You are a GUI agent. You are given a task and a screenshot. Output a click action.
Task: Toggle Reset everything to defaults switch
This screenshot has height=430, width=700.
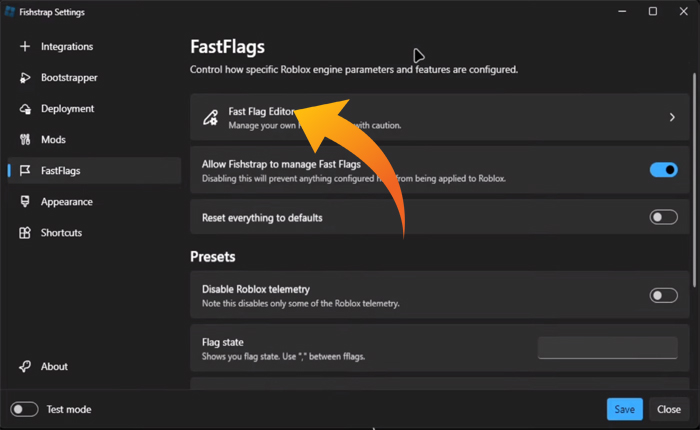[663, 217]
